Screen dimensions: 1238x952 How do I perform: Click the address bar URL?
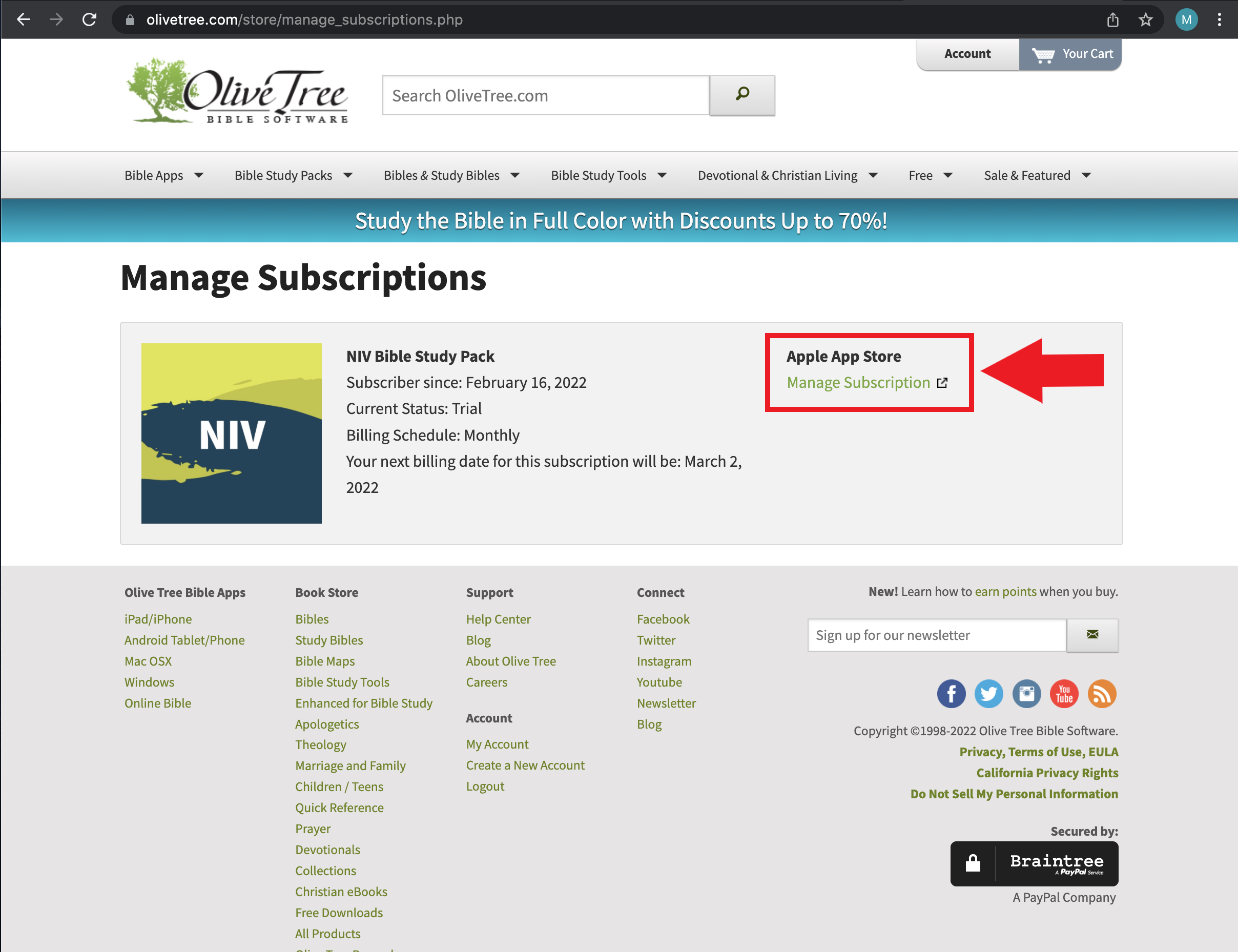pos(304,20)
